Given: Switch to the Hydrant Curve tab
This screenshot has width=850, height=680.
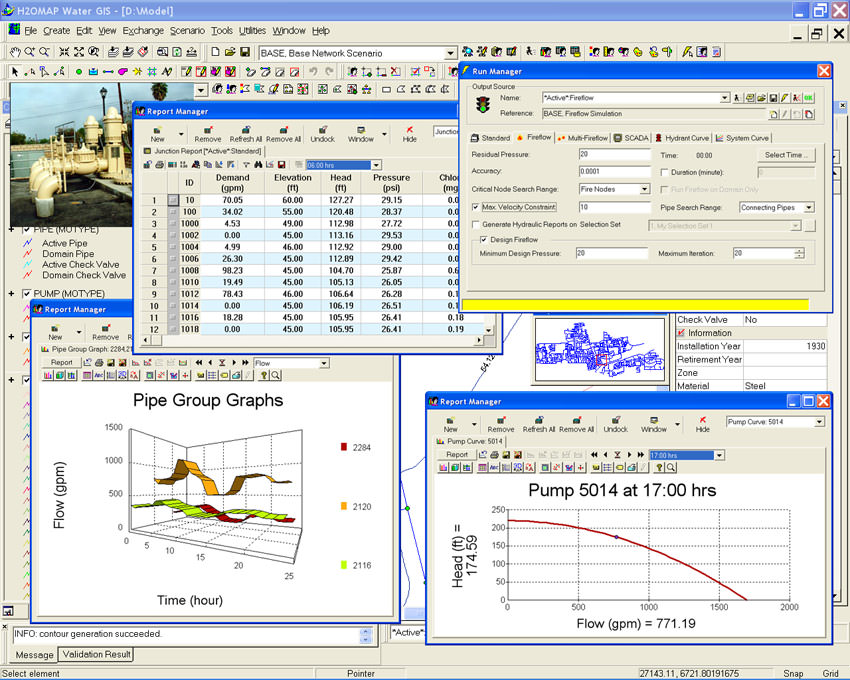Looking at the screenshot, I should click(x=681, y=138).
